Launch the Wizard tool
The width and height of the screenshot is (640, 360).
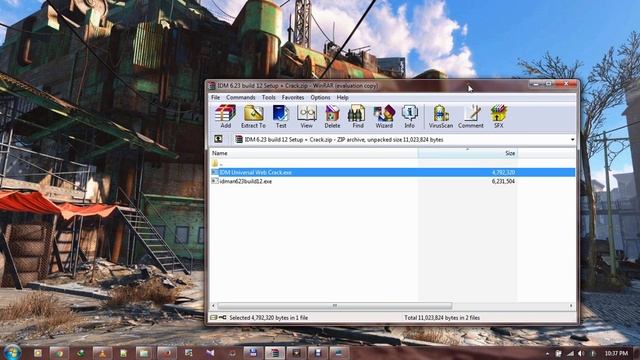(x=384, y=116)
